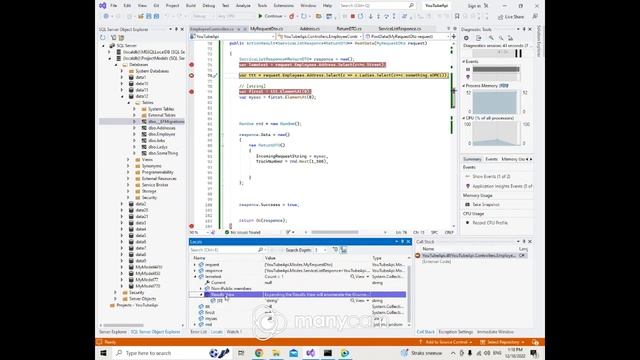Collapse the lamxtest variable in Locals

point(195,277)
